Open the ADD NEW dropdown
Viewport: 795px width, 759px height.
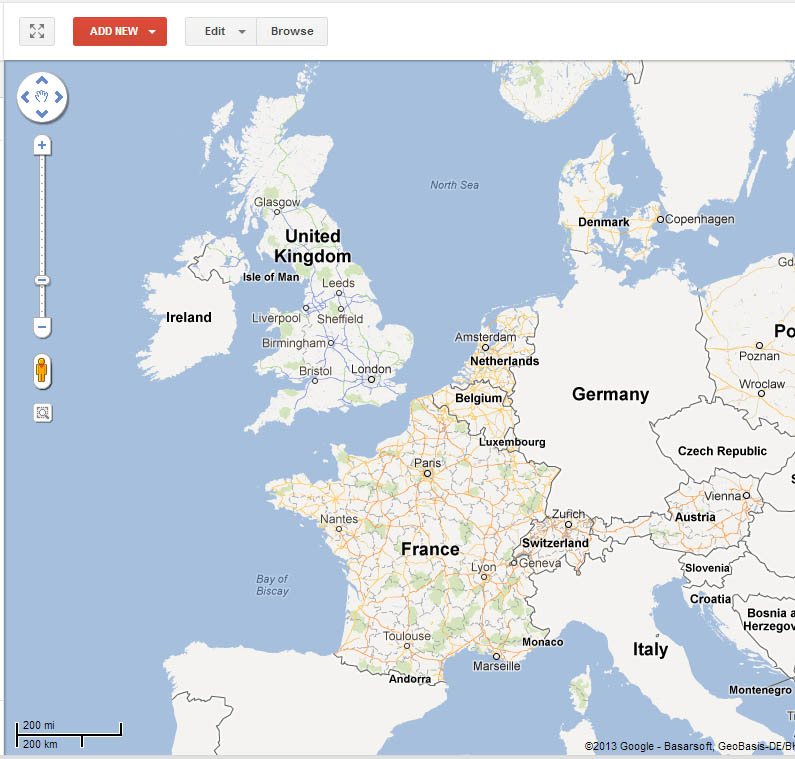[119, 31]
